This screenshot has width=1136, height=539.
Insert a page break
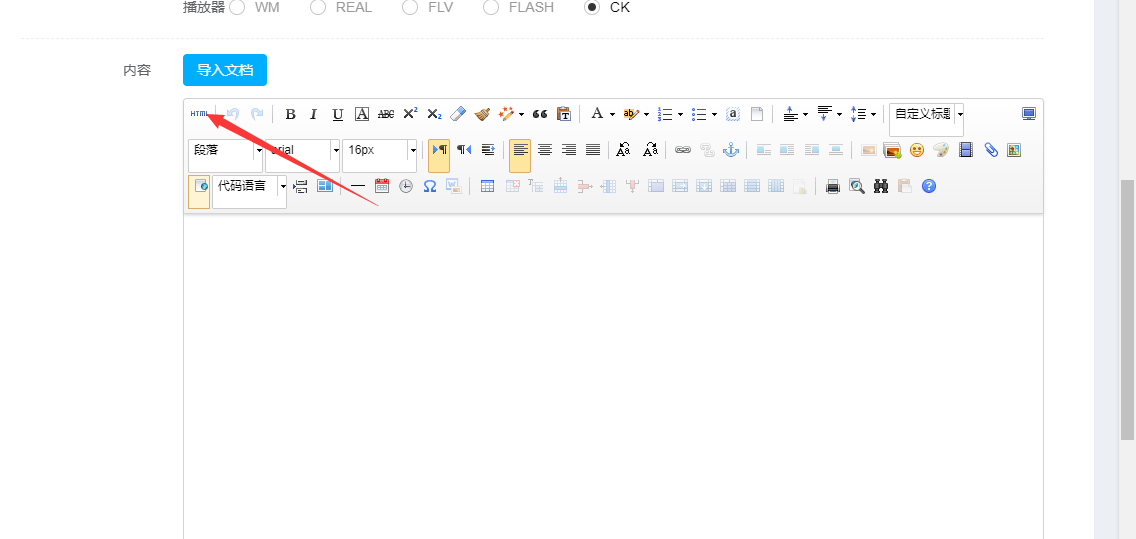pyautogui.click(x=300, y=186)
